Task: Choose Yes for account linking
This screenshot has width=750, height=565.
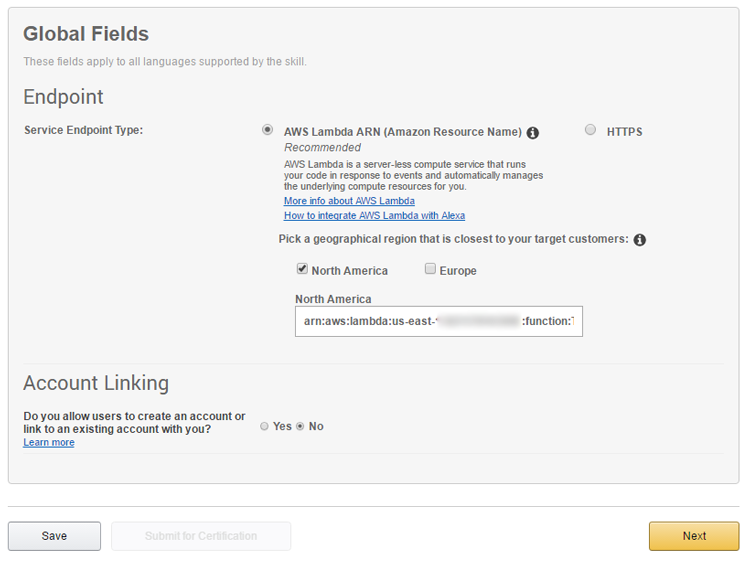Action: [x=264, y=426]
